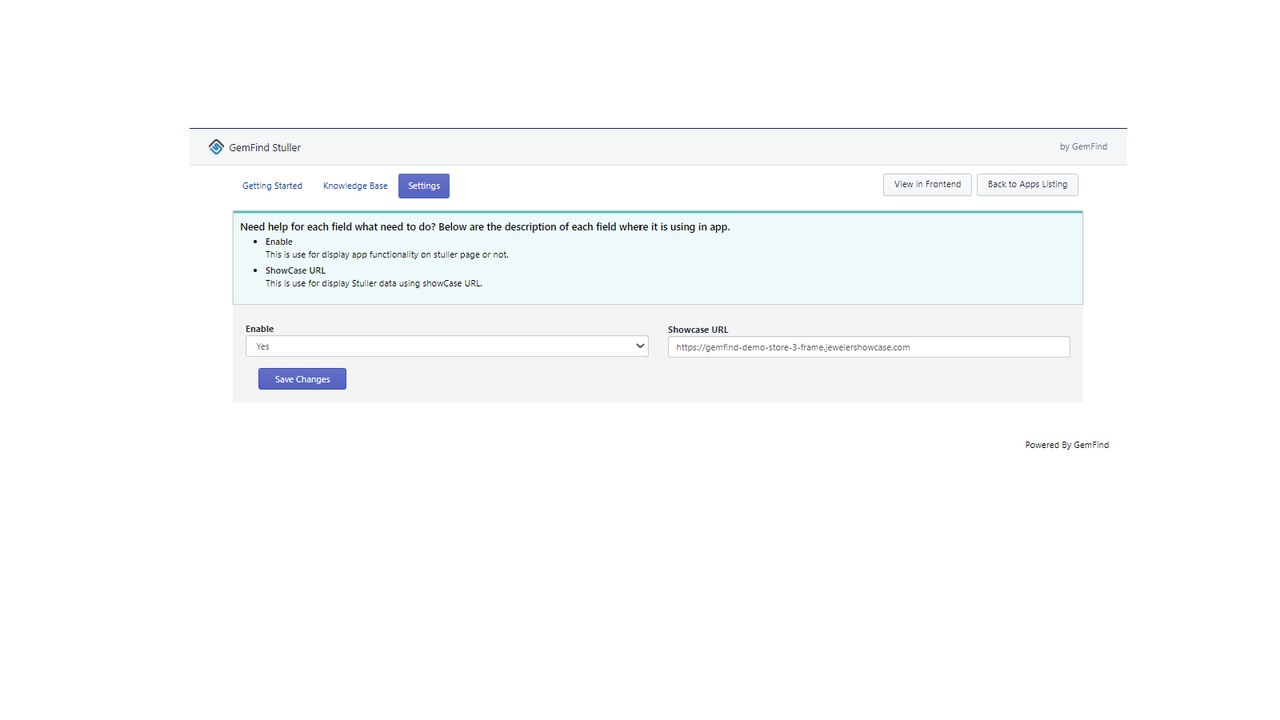Click the 'Enable' bullet in help box

pos(279,242)
